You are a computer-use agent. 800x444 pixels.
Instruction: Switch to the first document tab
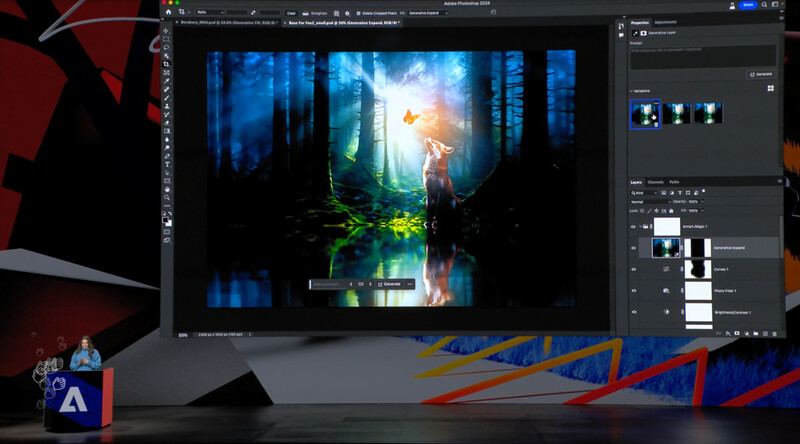coord(228,22)
